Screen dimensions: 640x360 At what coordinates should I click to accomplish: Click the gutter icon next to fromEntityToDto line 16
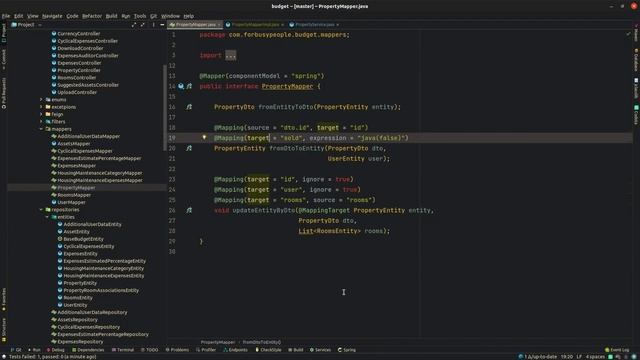click(x=189, y=107)
